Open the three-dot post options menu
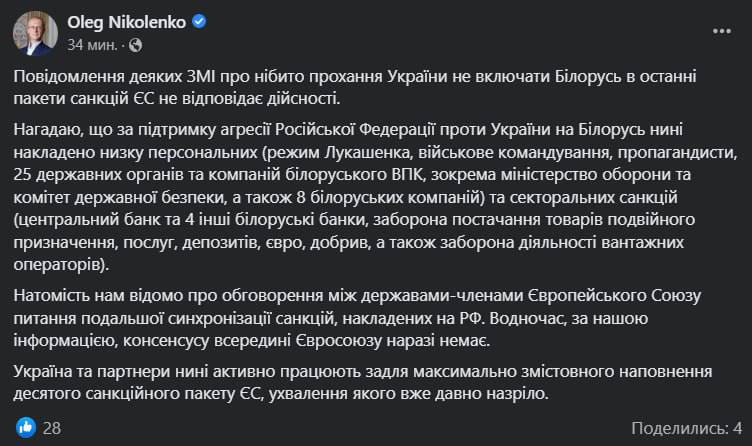Viewport: 752px width, 446px height. 721,34
